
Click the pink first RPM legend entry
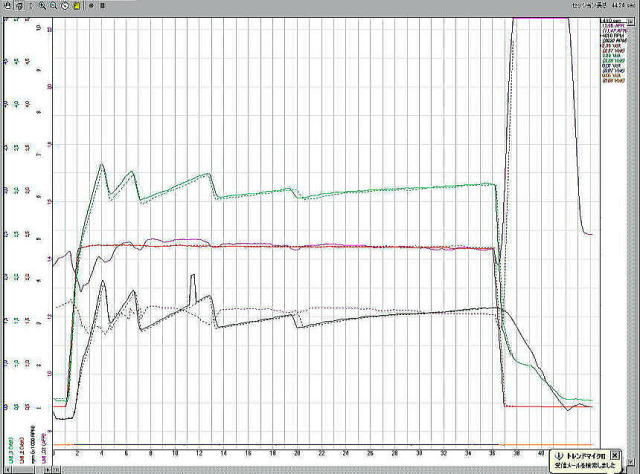click(613, 26)
